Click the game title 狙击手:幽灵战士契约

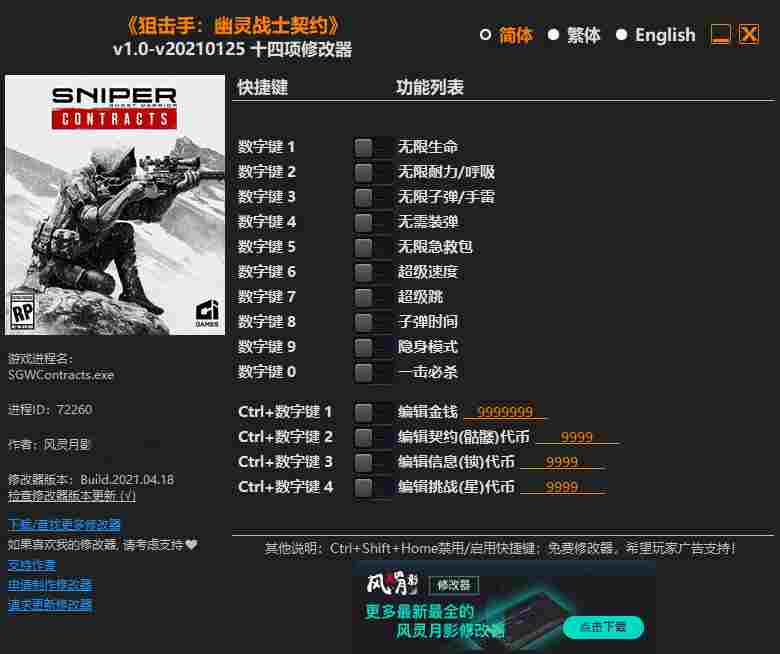click(x=233, y=26)
